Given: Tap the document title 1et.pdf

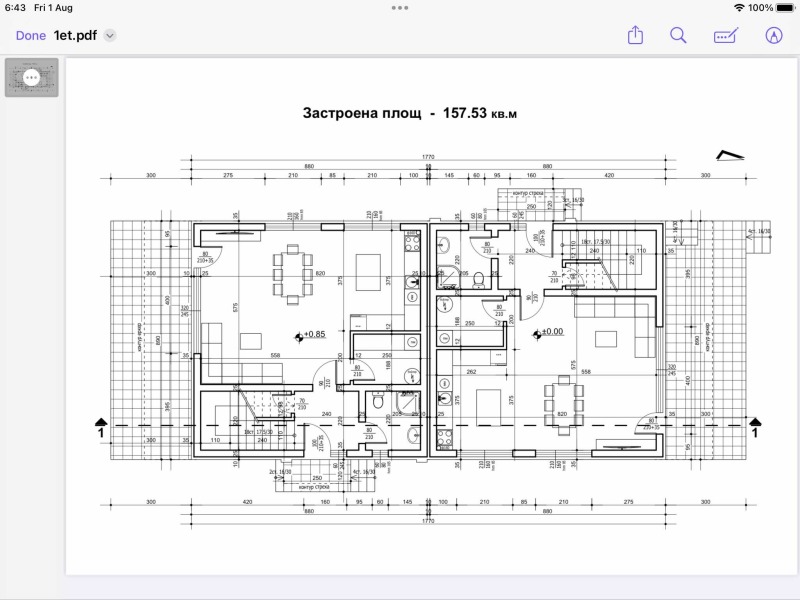Looking at the screenshot, I should coord(78,35).
